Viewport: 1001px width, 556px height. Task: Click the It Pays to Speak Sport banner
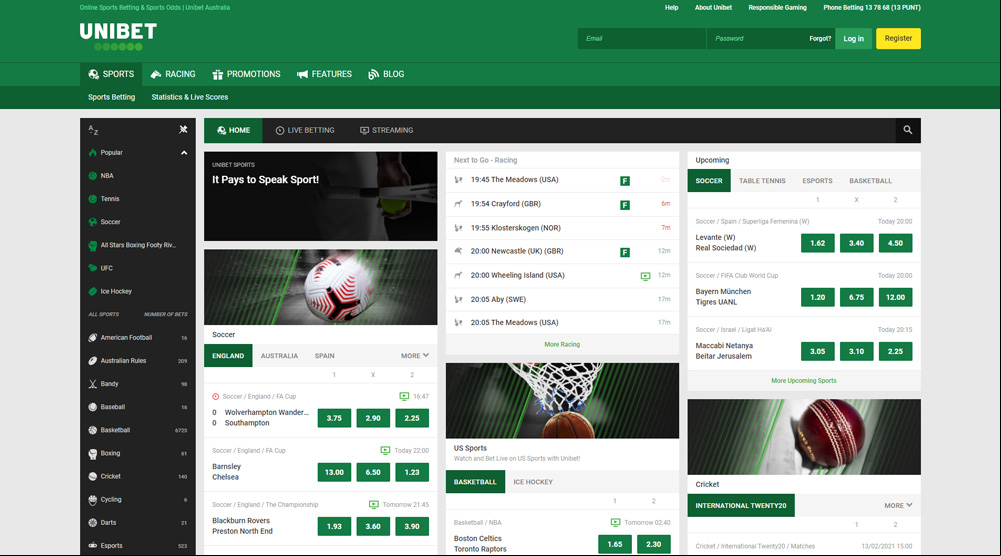[x=320, y=196]
